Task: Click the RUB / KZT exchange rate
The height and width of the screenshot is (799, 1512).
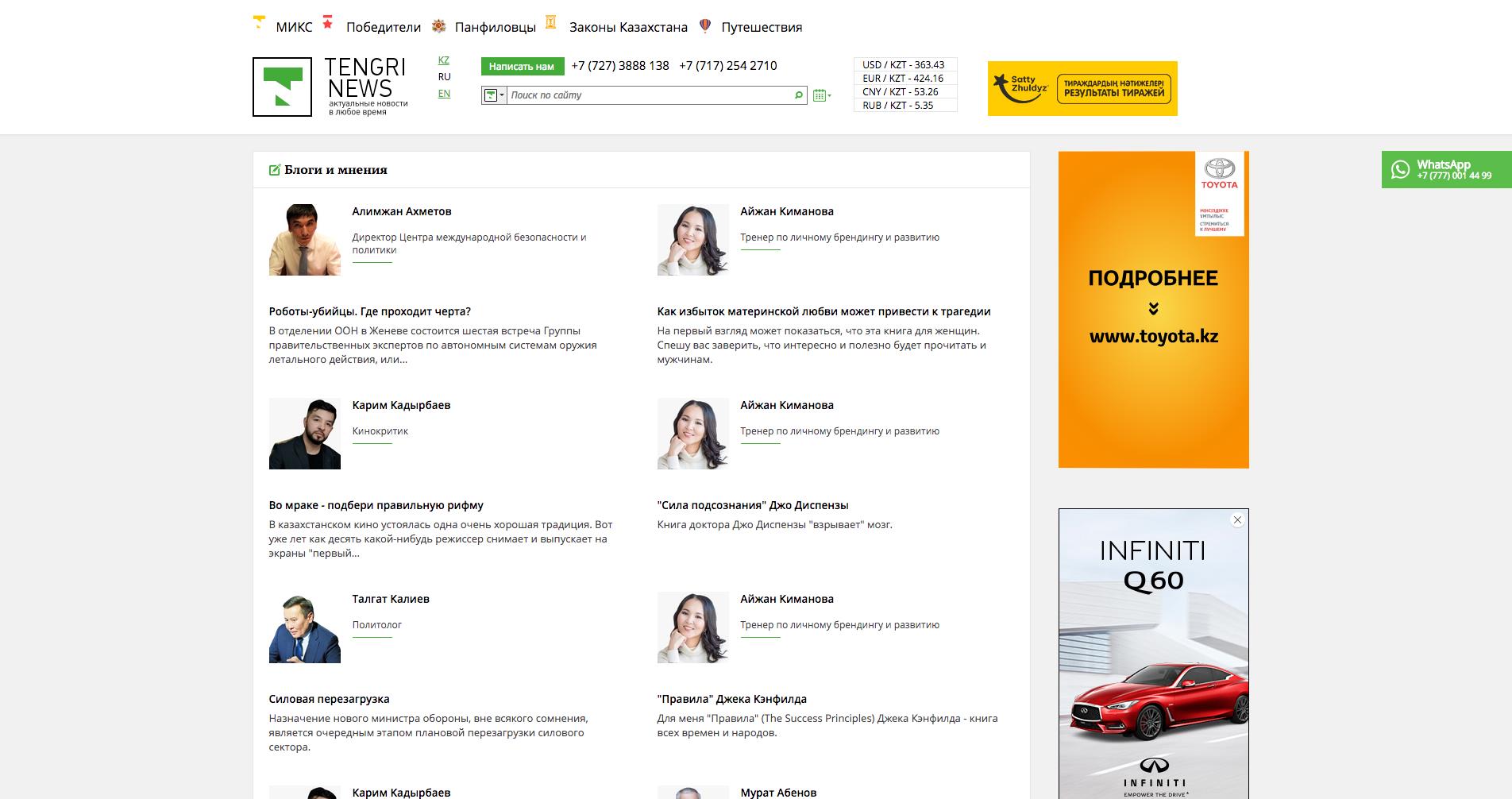Action: pyautogui.click(x=904, y=106)
